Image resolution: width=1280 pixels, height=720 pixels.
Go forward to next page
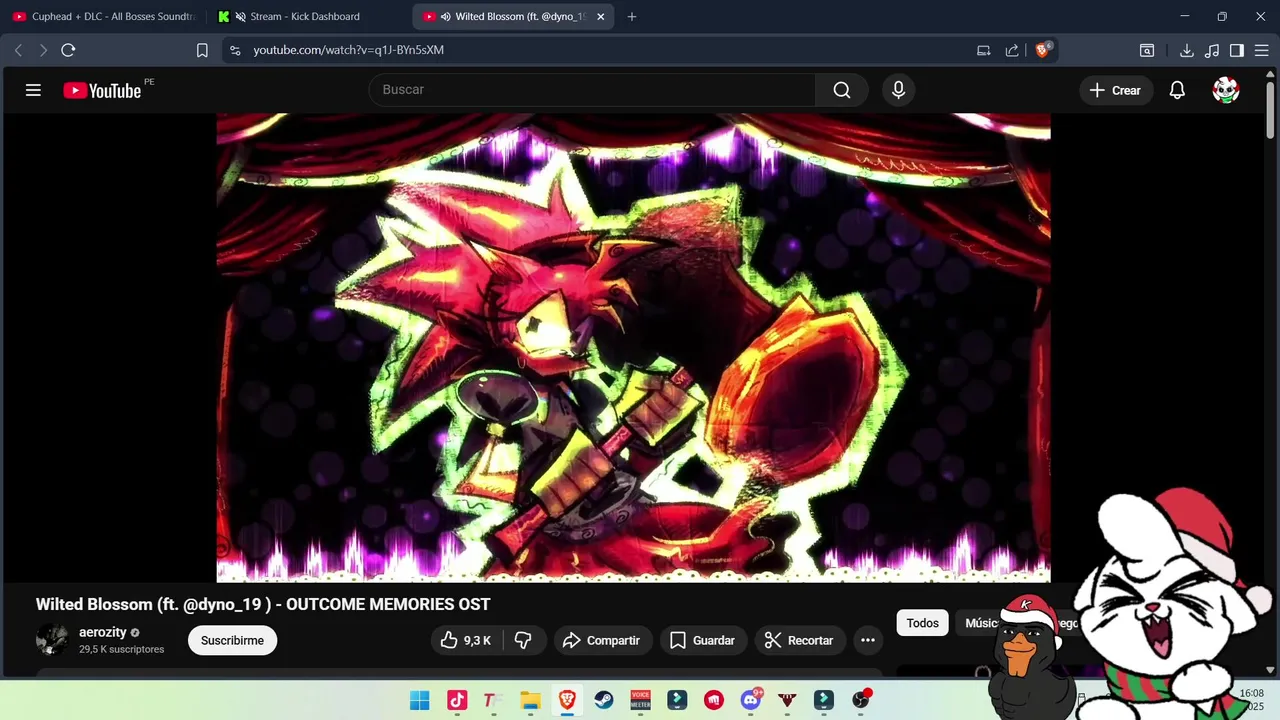pyautogui.click(x=43, y=50)
